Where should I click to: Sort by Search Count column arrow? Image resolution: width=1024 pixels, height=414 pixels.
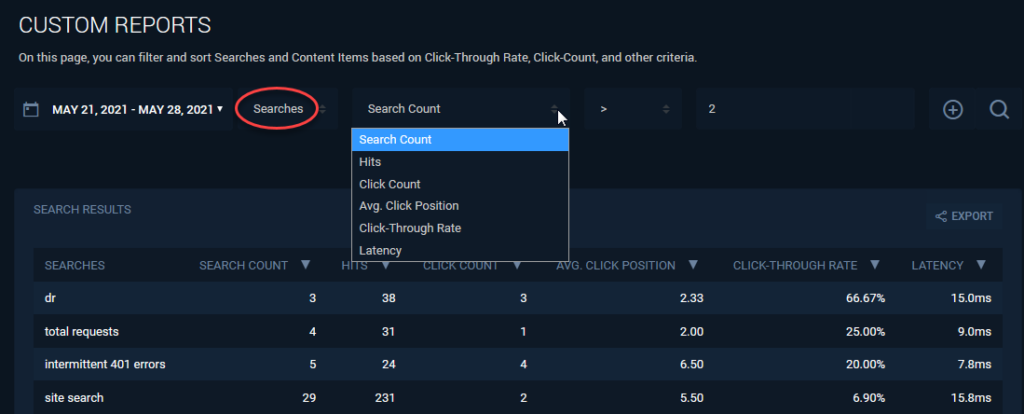305,265
